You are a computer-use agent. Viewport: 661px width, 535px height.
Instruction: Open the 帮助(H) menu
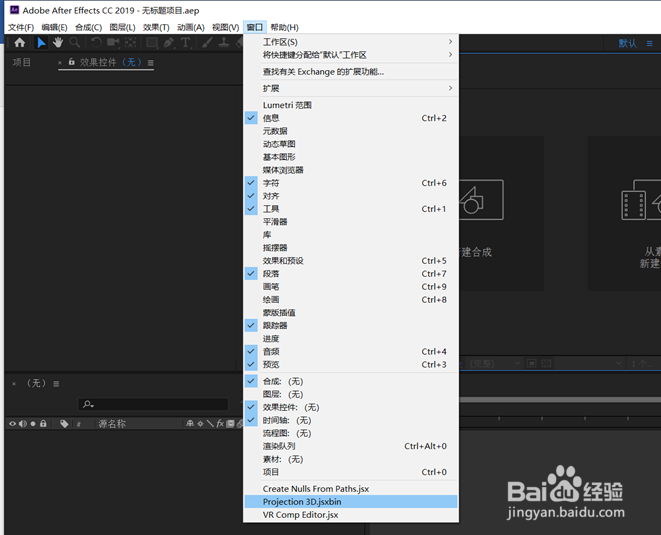point(285,27)
